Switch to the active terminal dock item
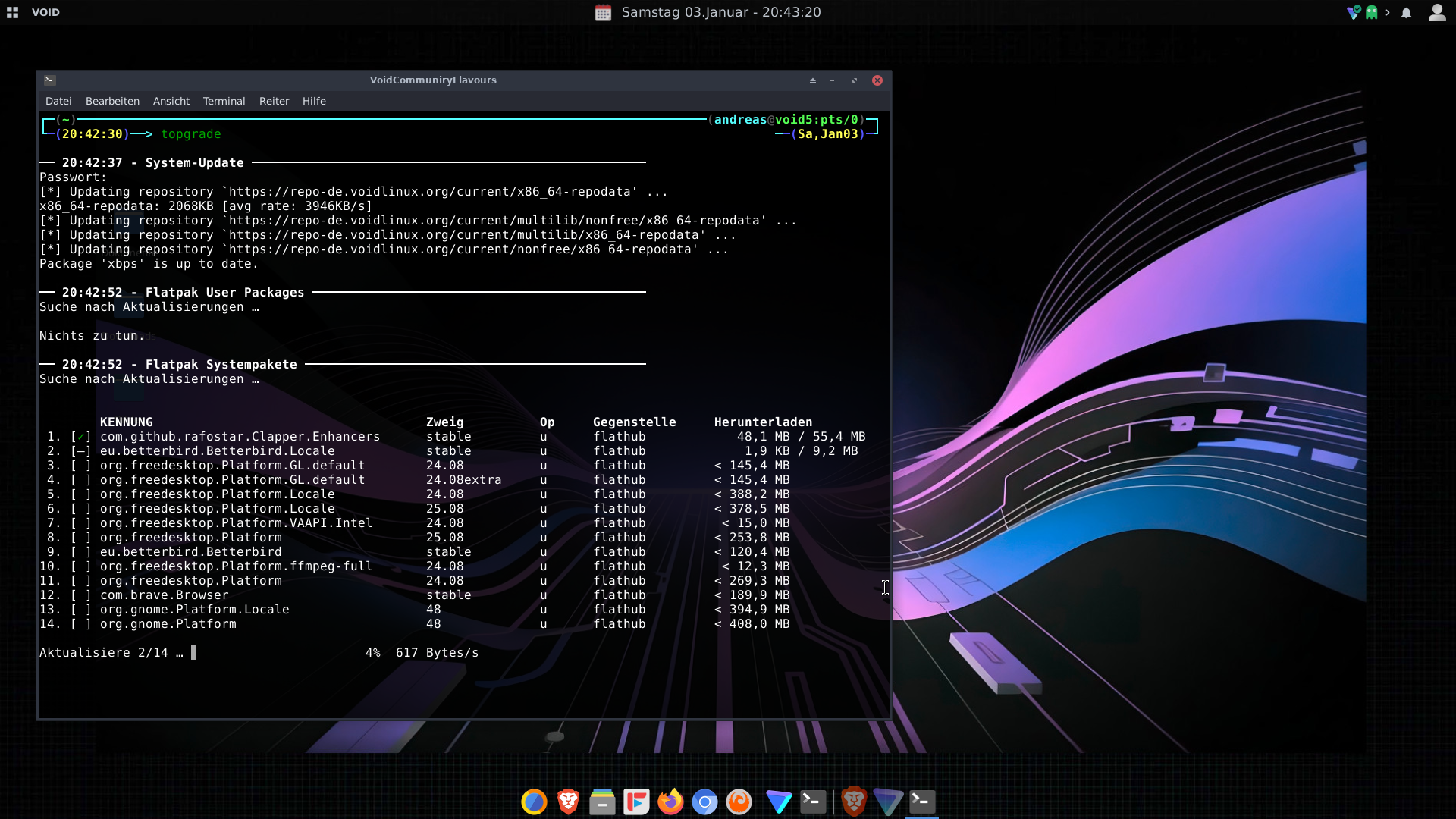 (922, 802)
